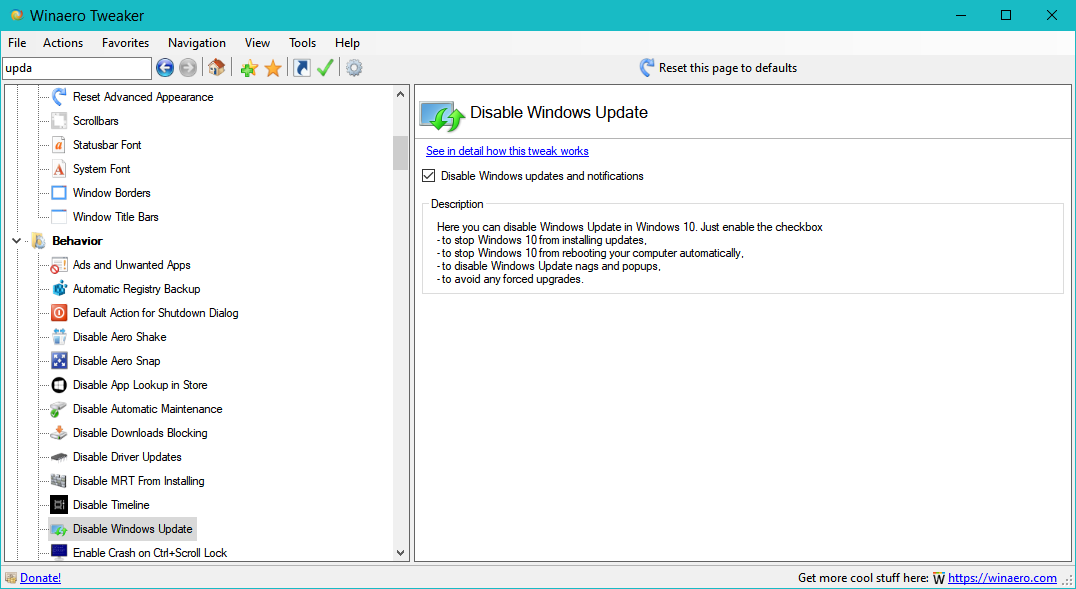
Task: Select Disable Driver Updates text
Action: click(128, 457)
